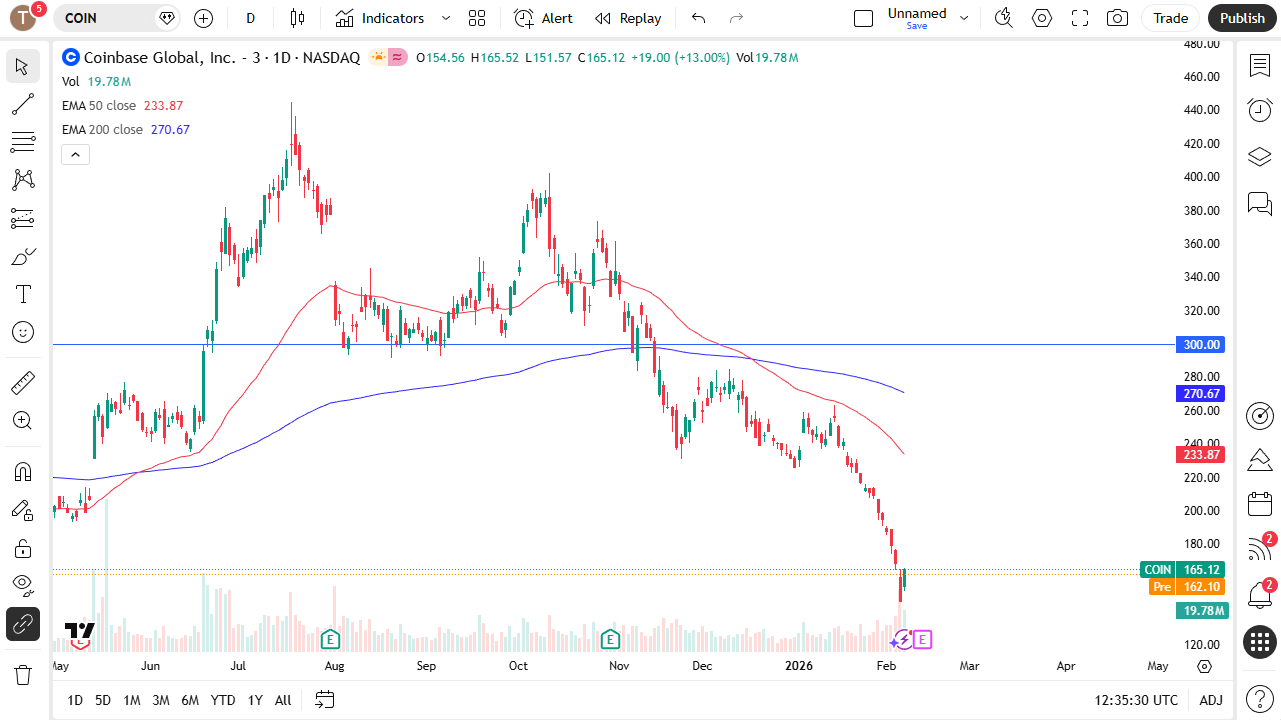The height and width of the screenshot is (720, 1281).
Task: Remove objects with the trash icon
Action: [x=22, y=675]
